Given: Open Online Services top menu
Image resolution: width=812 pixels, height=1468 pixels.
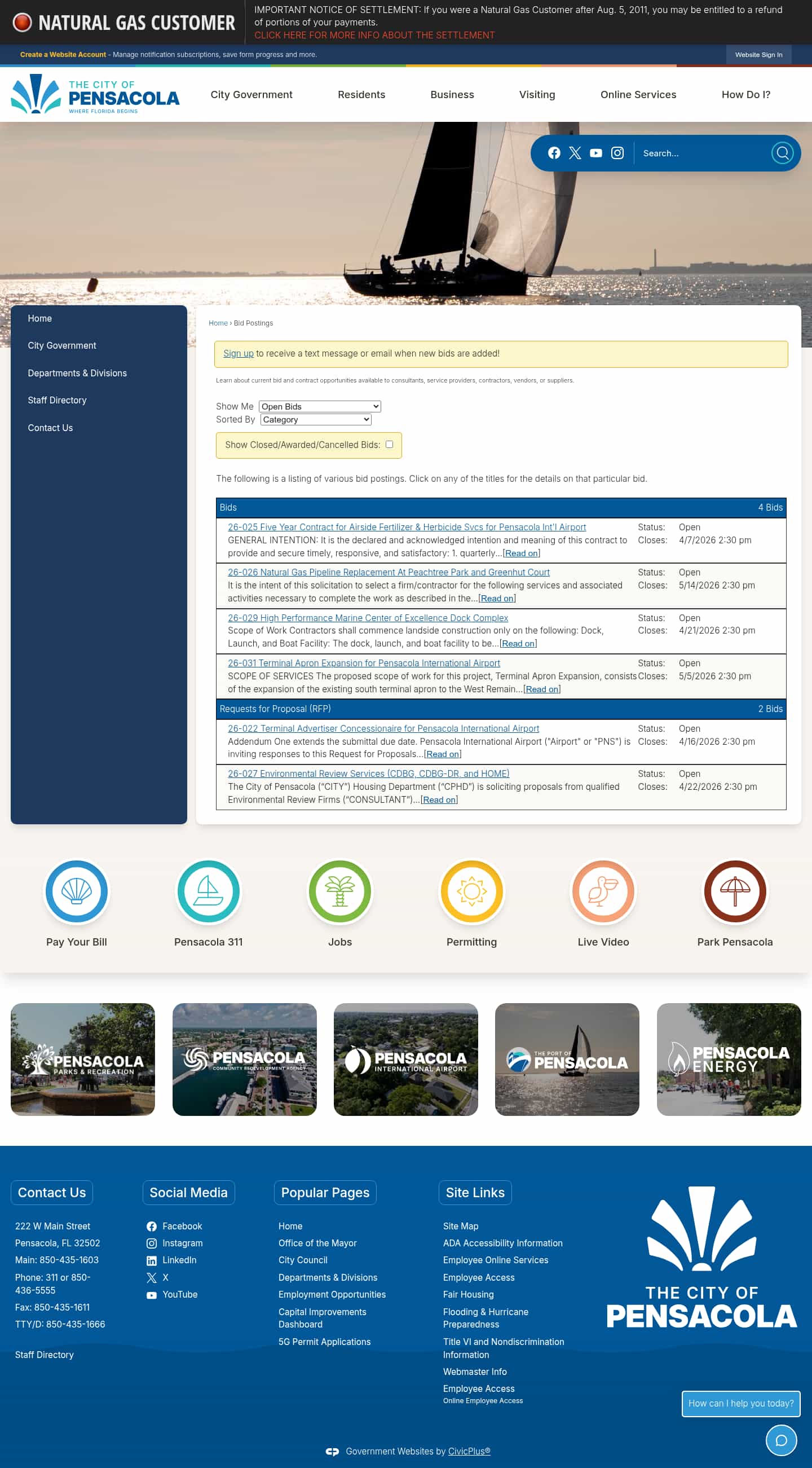Looking at the screenshot, I should pyautogui.click(x=638, y=95).
